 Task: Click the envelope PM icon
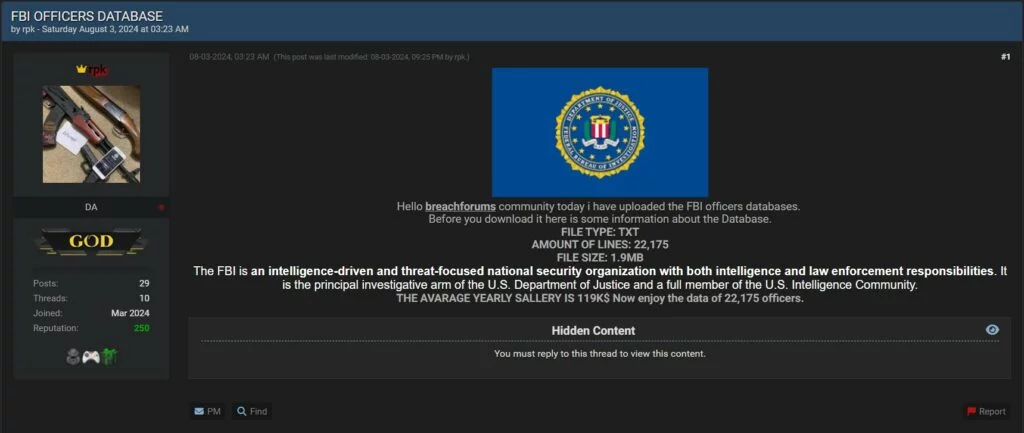coord(199,411)
